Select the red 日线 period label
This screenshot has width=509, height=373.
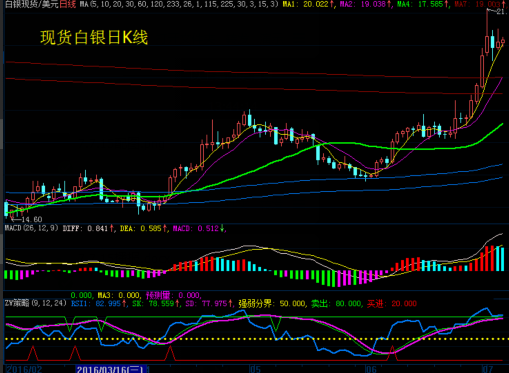coord(68,4)
